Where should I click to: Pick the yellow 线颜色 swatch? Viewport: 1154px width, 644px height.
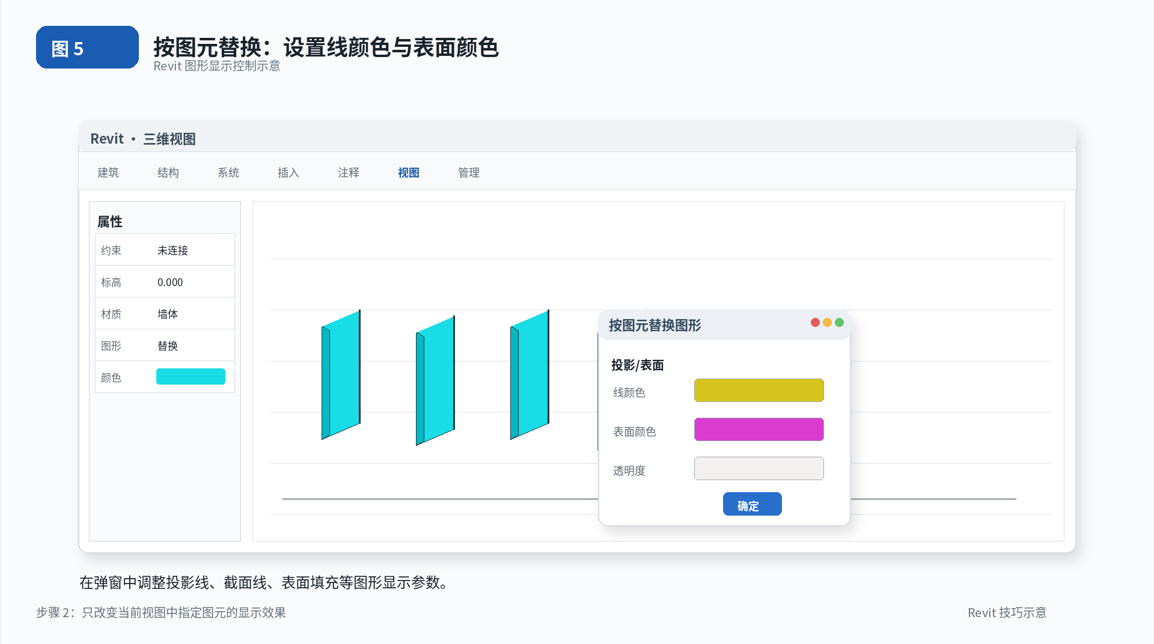759,390
